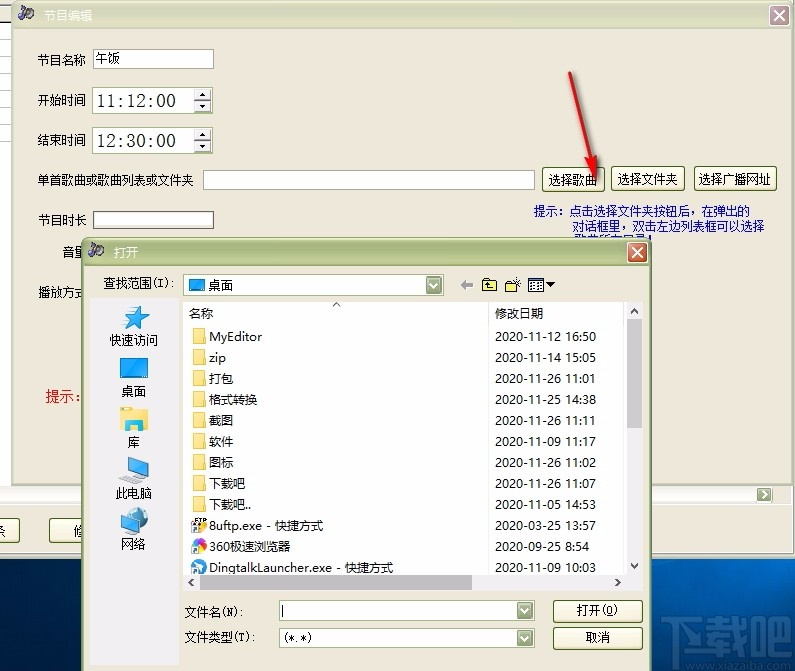This screenshot has height=671, width=795.
Task: Increase the 开始时间 value with up arrow
Action: point(203,95)
